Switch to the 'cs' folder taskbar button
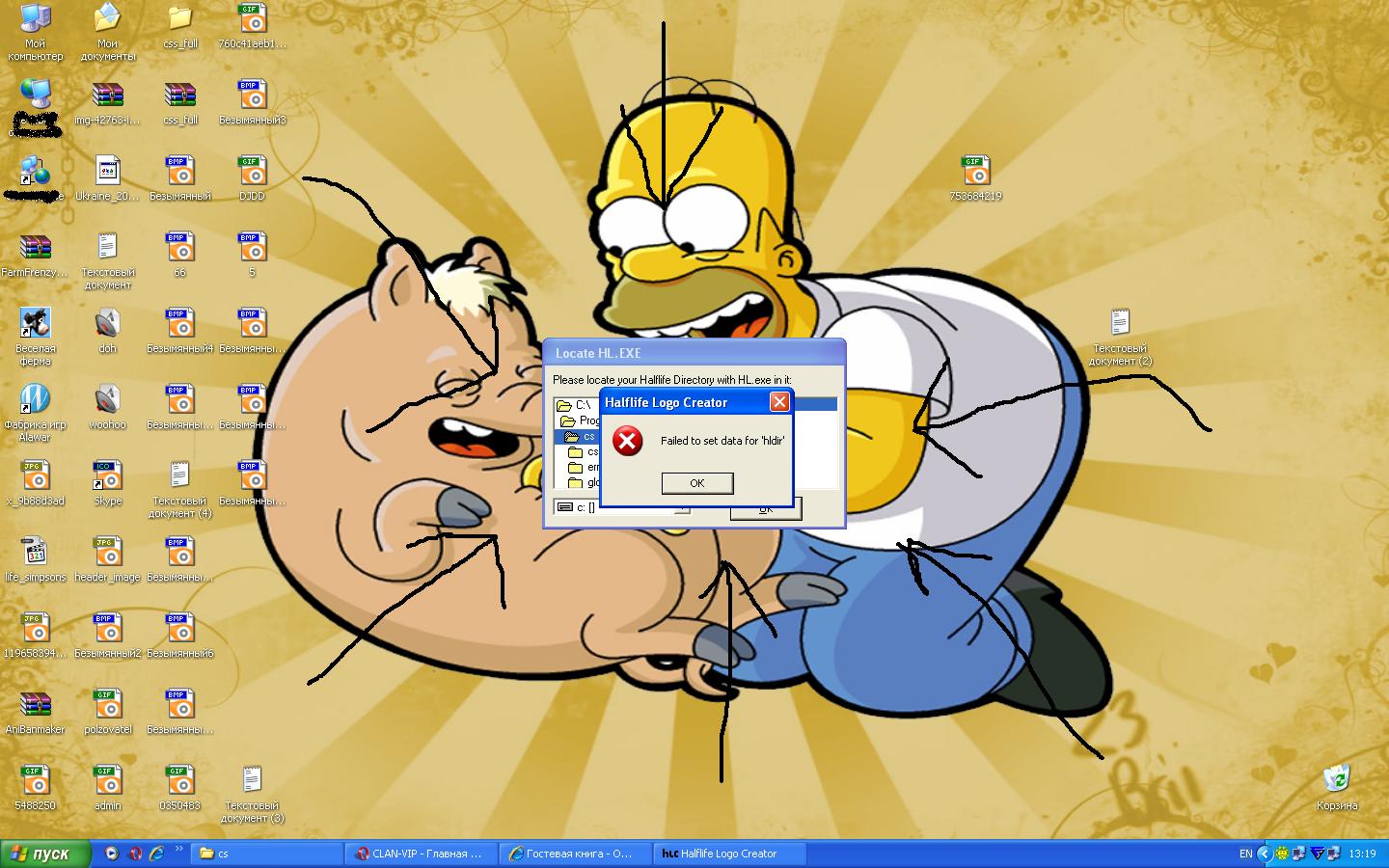The width and height of the screenshot is (1389, 868). tap(267, 854)
